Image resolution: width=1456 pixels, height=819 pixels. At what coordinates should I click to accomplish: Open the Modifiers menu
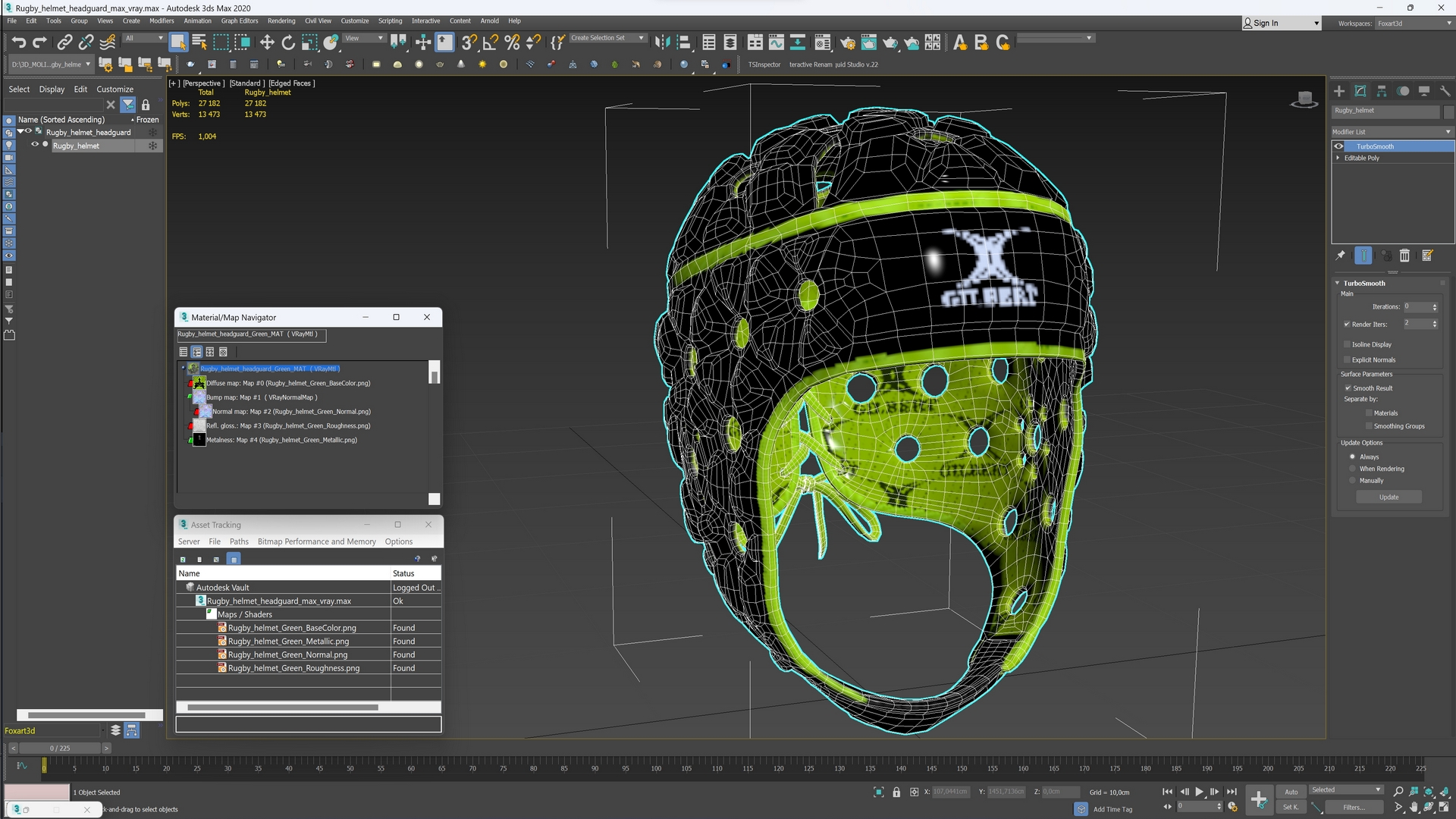(x=162, y=21)
